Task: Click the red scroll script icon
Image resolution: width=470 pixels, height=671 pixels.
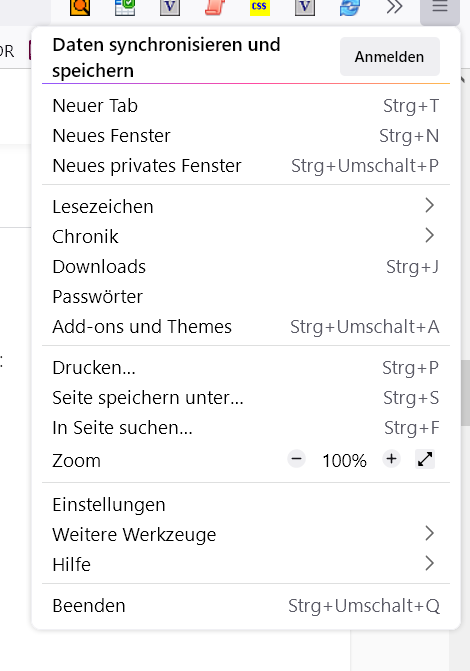Action: [x=215, y=7]
